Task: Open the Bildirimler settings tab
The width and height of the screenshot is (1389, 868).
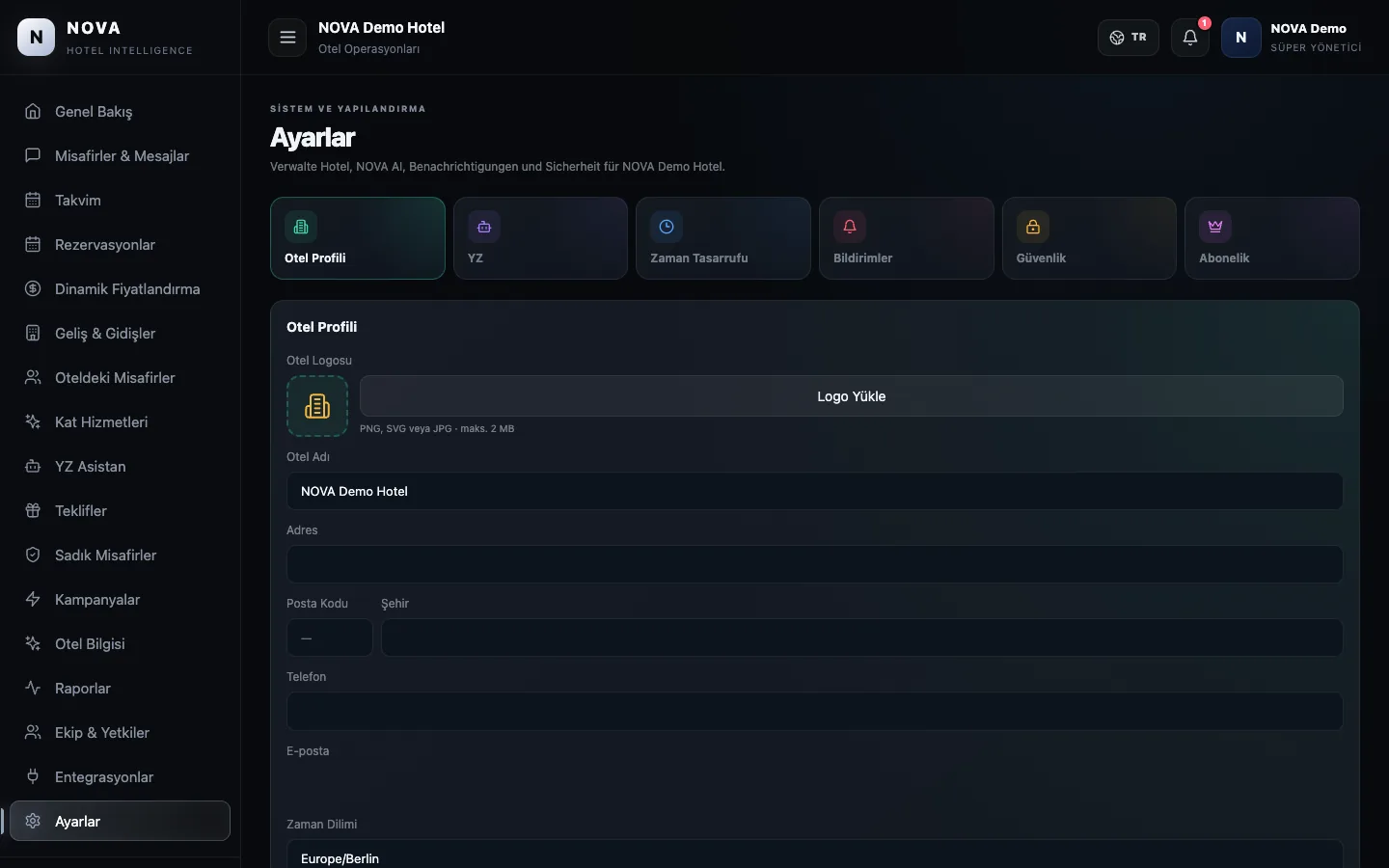Action: [x=907, y=238]
